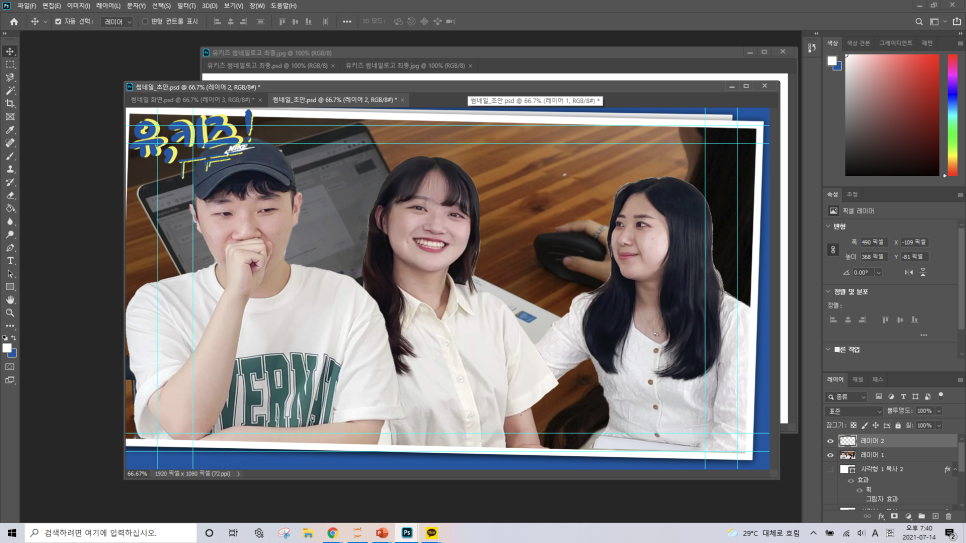The width and height of the screenshot is (966, 543).
Task: Select the Horizontal Type tool
Action: click(10, 261)
